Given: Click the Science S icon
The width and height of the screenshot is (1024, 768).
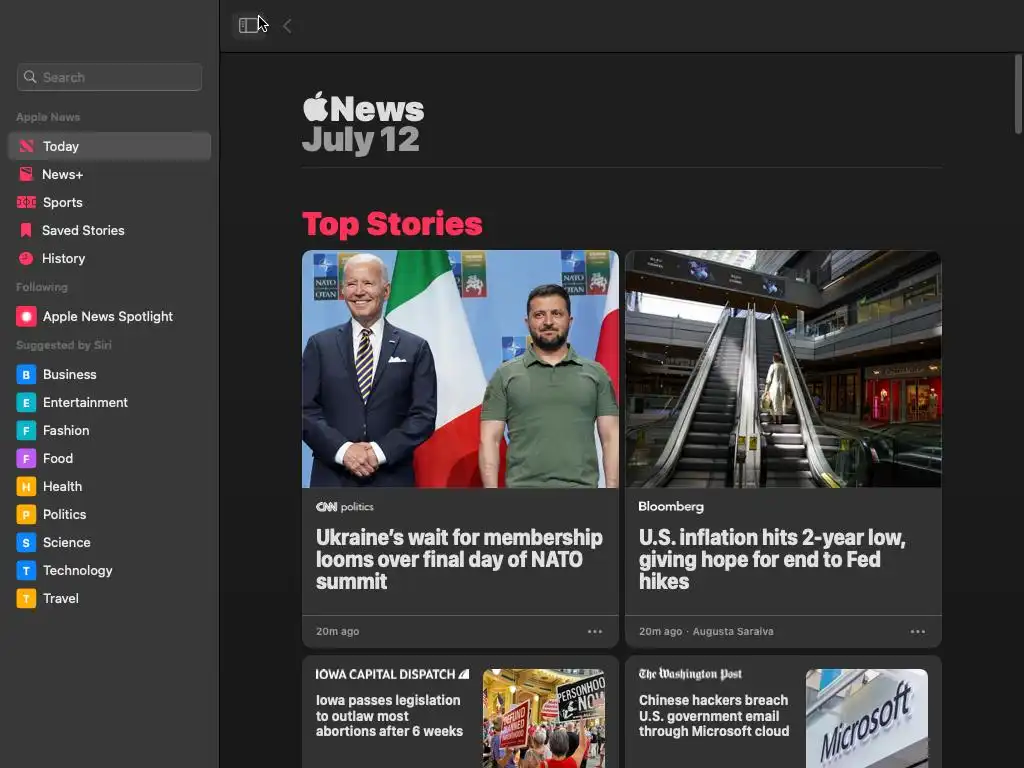Looking at the screenshot, I should 26,543.
